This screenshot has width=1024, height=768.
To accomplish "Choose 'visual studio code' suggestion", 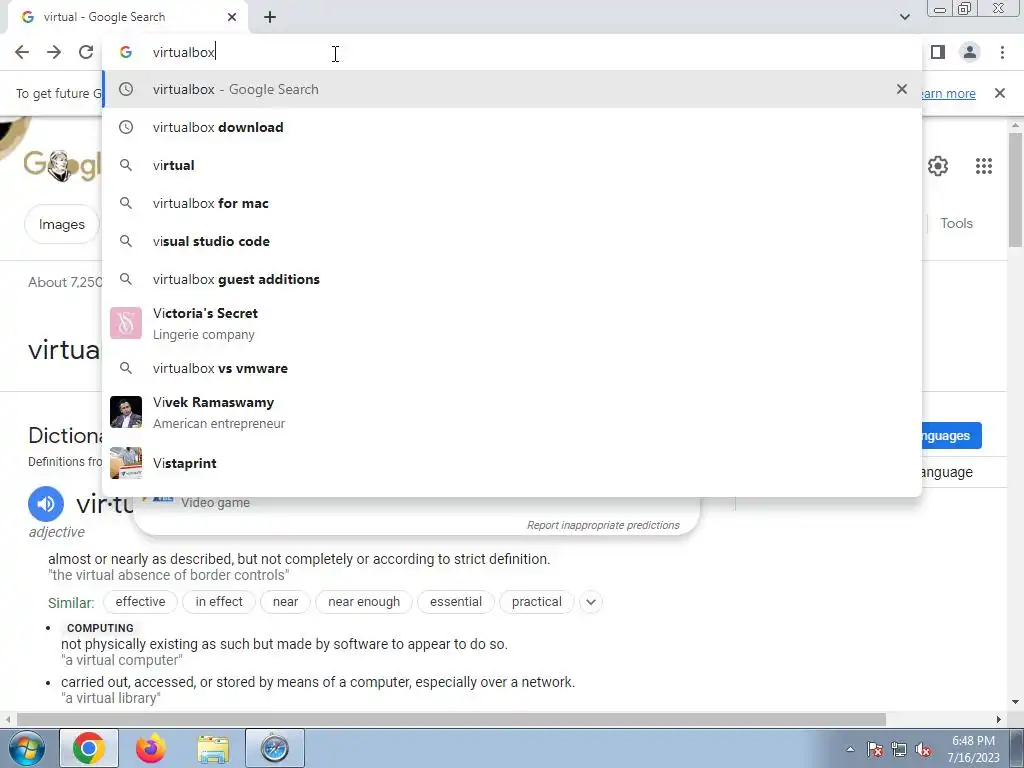I will (x=512, y=241).
